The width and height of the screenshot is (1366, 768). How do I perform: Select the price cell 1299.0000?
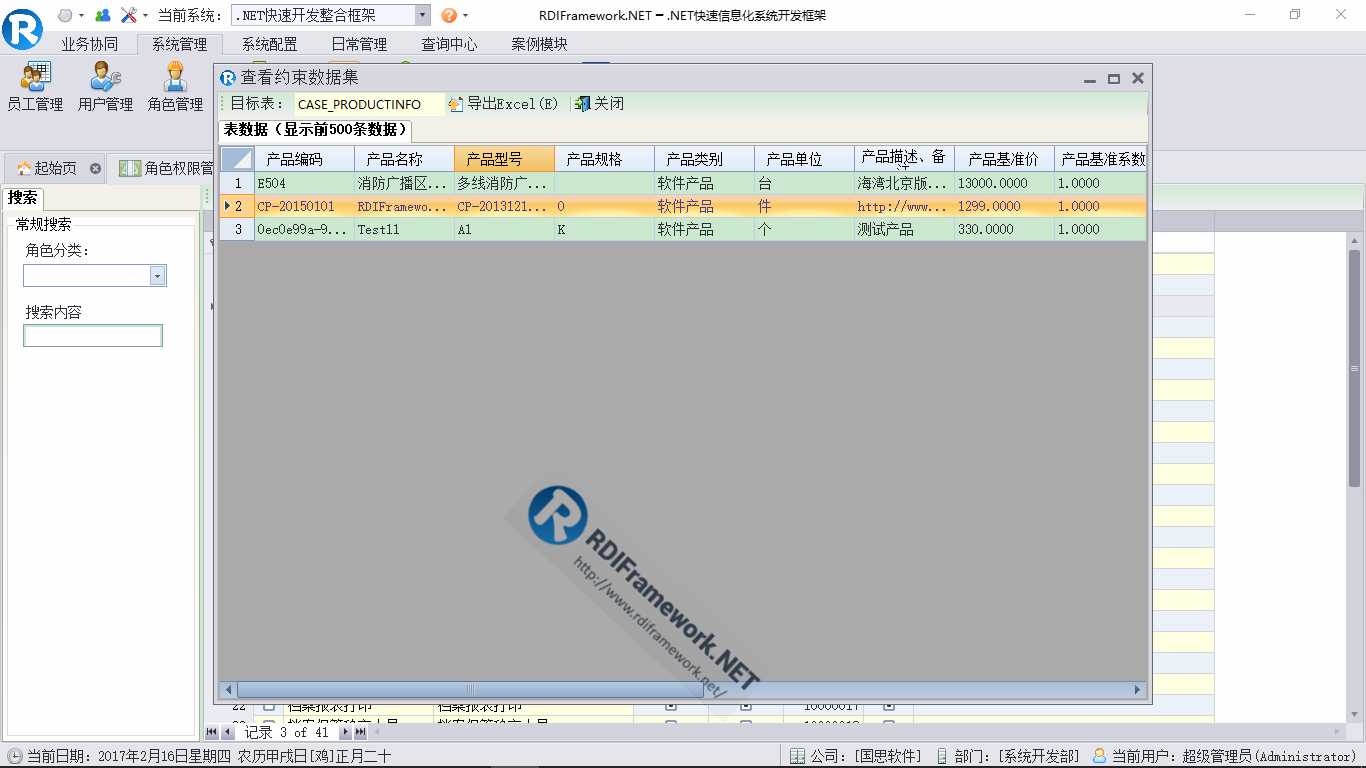1004,206
